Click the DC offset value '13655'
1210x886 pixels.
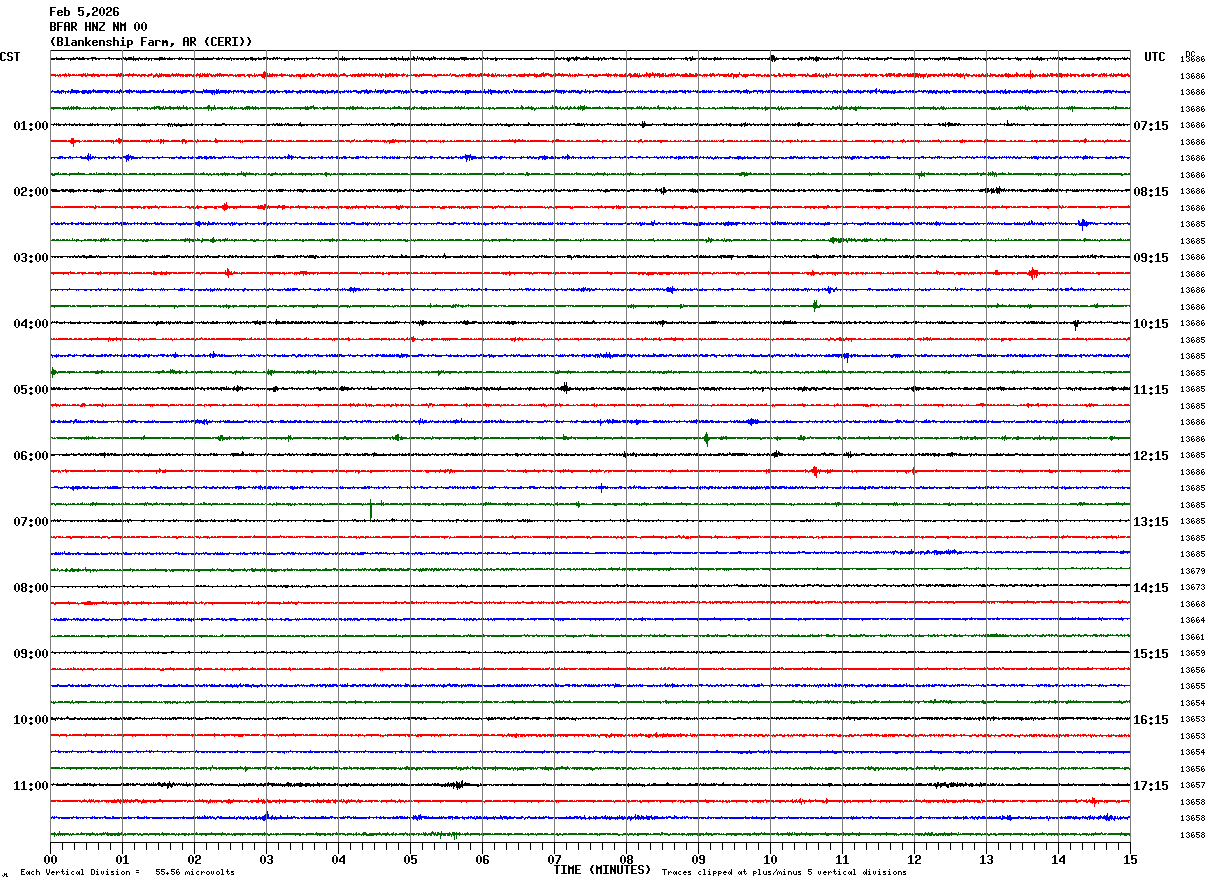[1192, 686]
